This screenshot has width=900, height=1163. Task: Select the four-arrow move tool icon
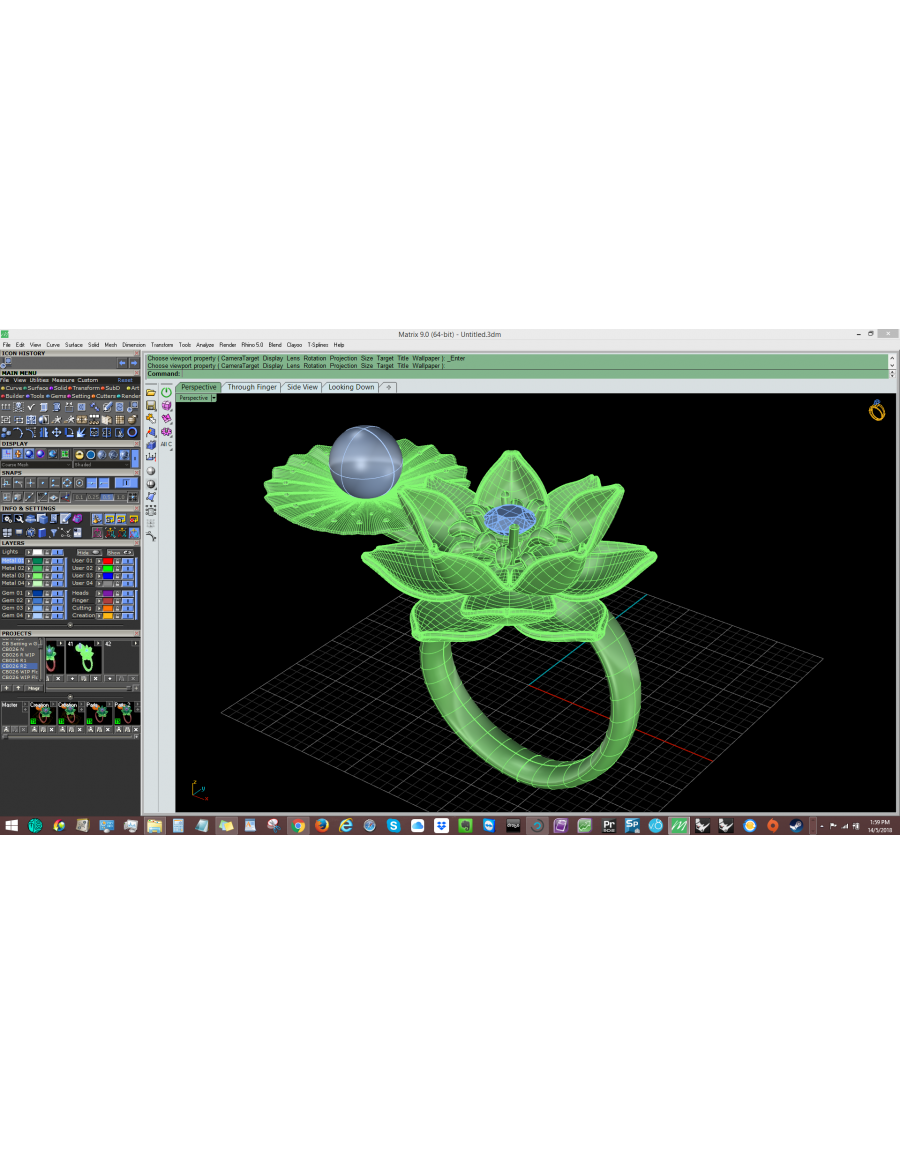pyautogui.click(x=56, y=432)
